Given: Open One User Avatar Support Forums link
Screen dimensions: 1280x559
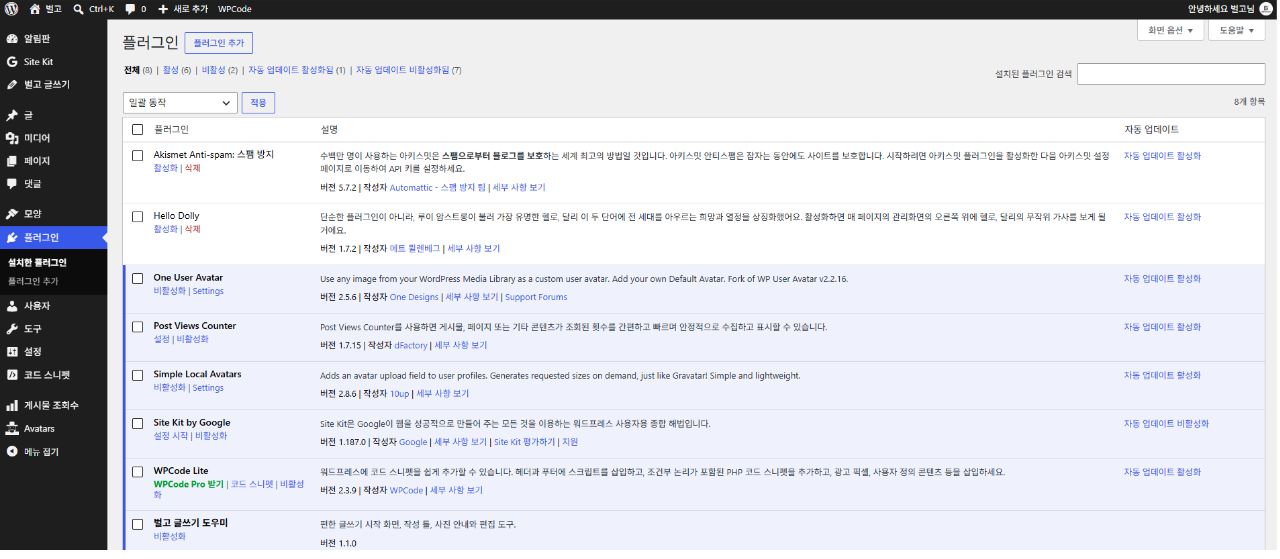Looking at the screenshot, I should [x=536, y=298].
